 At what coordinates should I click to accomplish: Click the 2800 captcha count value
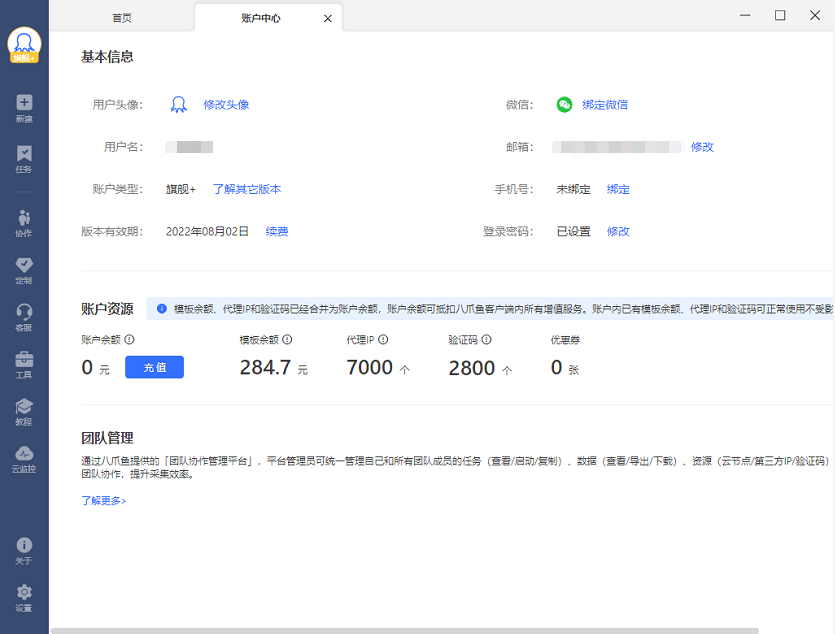click(x=472, y=368)
